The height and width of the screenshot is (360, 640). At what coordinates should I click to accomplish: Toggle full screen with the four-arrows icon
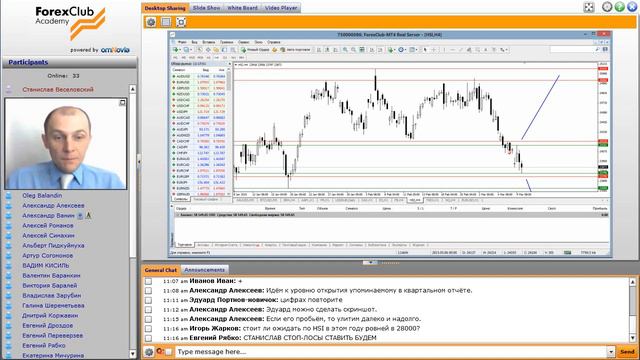(x=589, y=7)
